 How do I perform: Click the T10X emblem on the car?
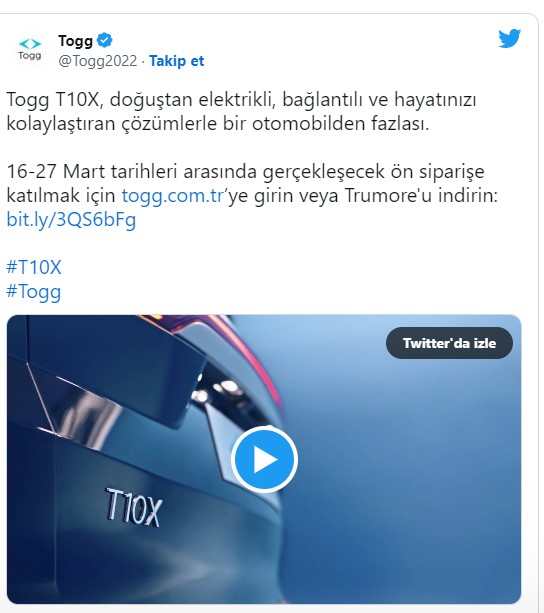[x=134, y=507]
